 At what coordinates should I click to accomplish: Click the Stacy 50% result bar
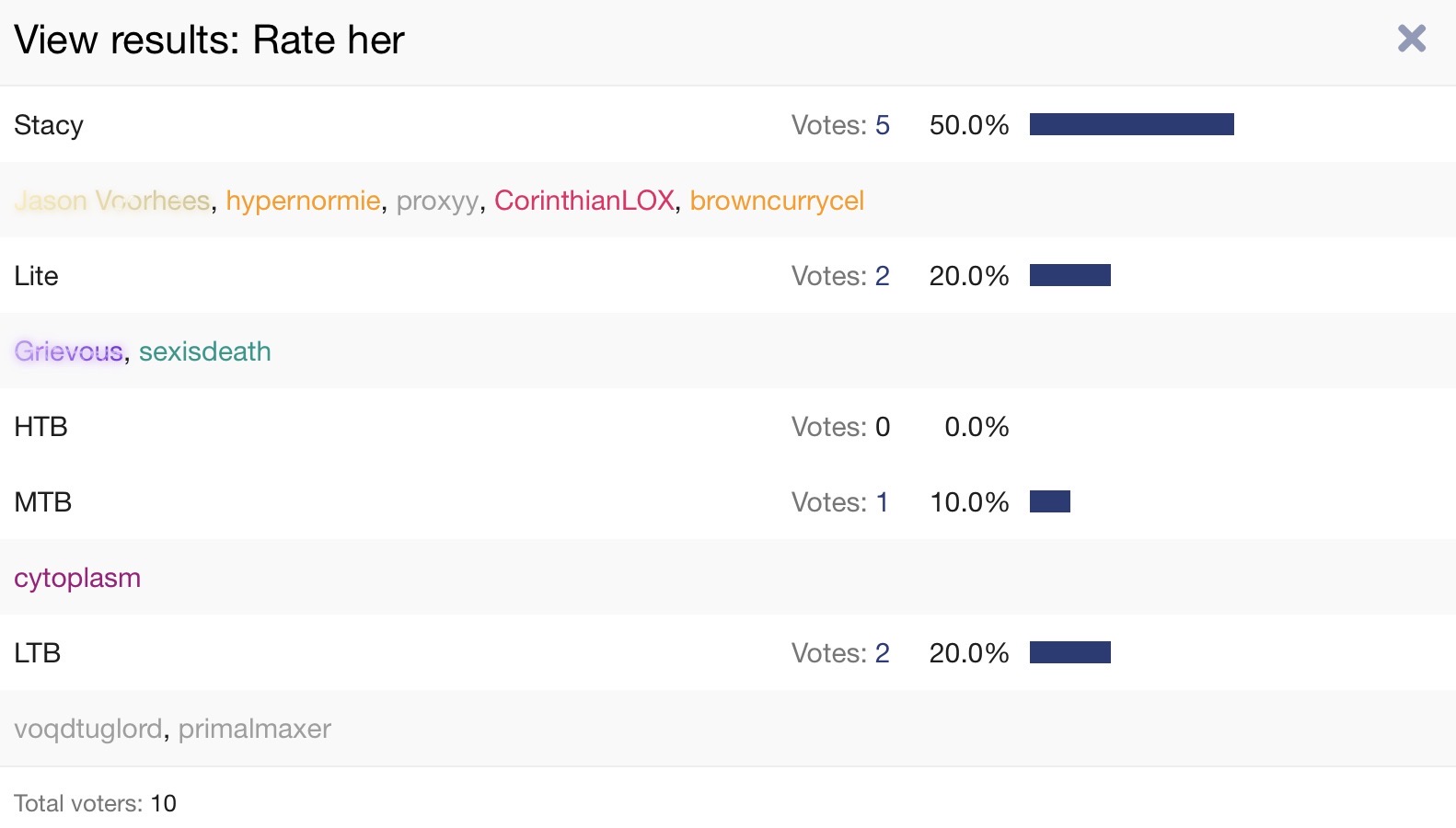click(x=1131, y=124)
